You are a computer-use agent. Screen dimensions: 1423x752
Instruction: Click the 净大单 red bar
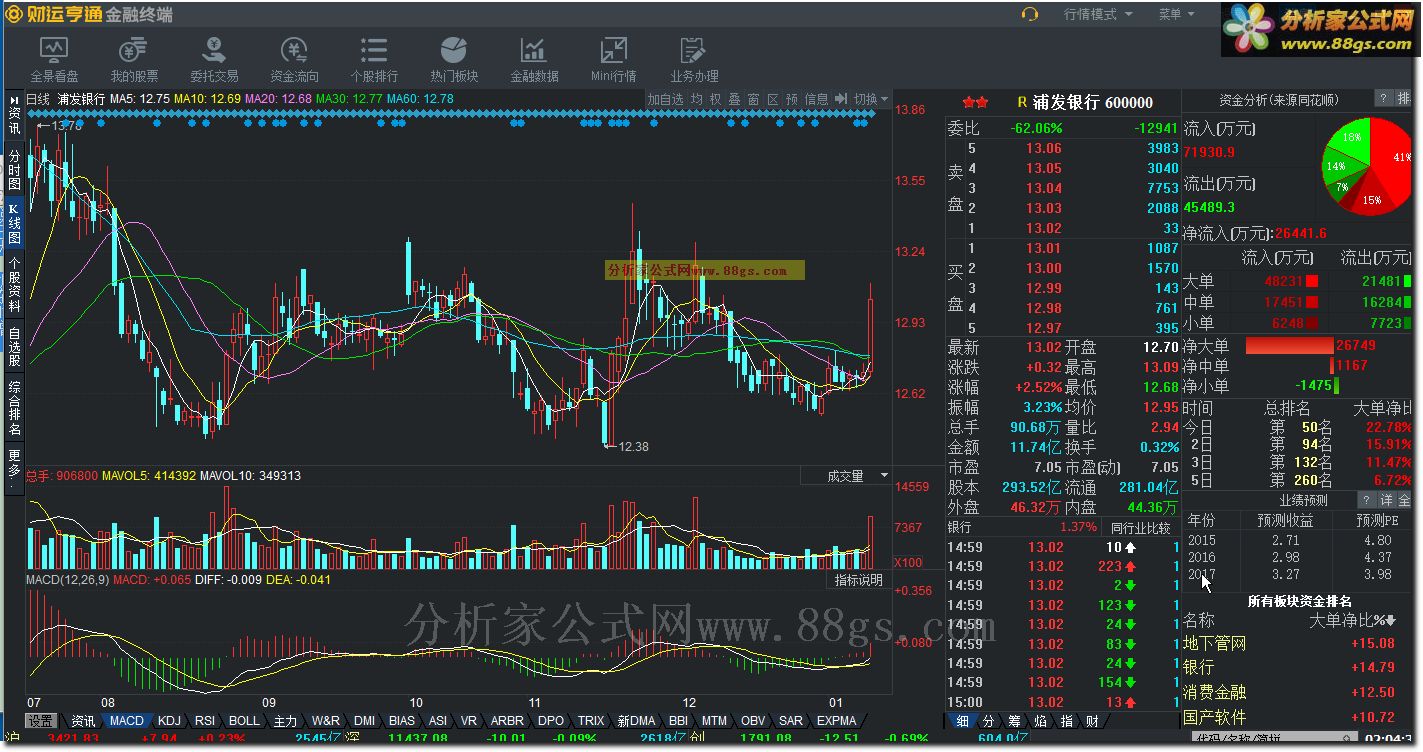pyautogui.click(x=1289, y=345)
